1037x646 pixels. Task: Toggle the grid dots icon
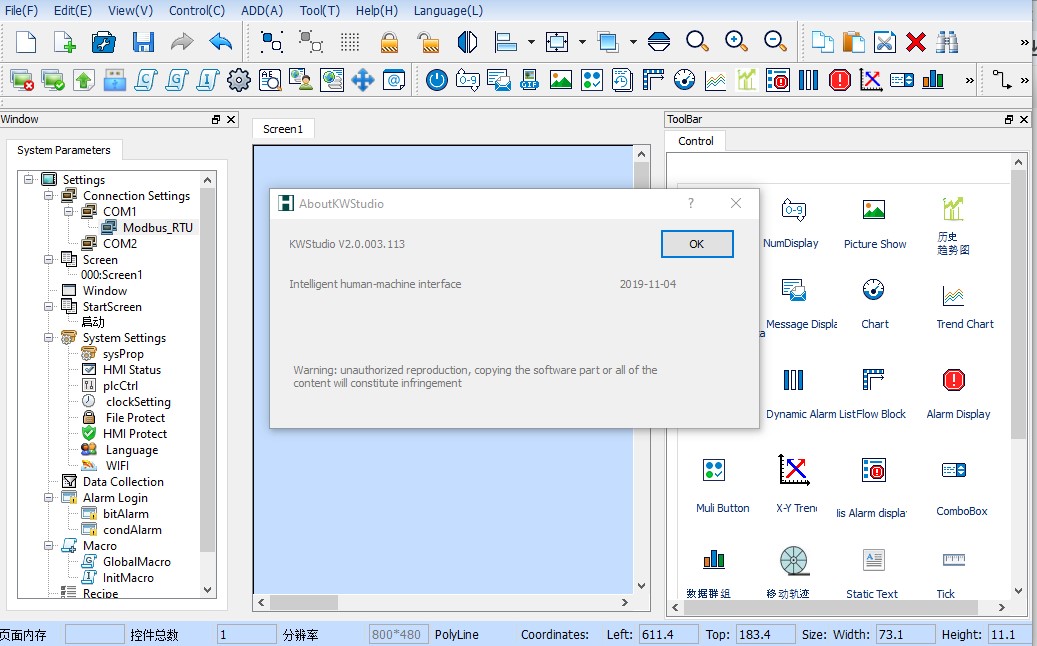(350, 42)
